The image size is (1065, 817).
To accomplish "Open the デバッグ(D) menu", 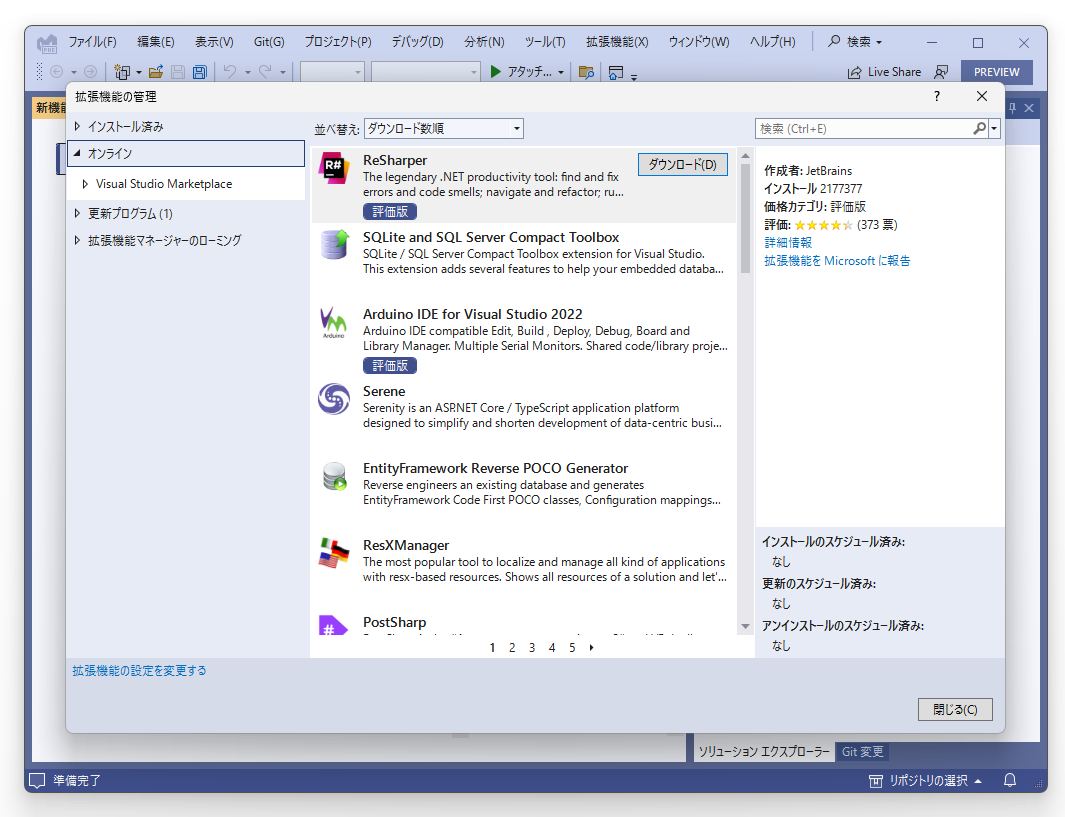I will (417, 42).
